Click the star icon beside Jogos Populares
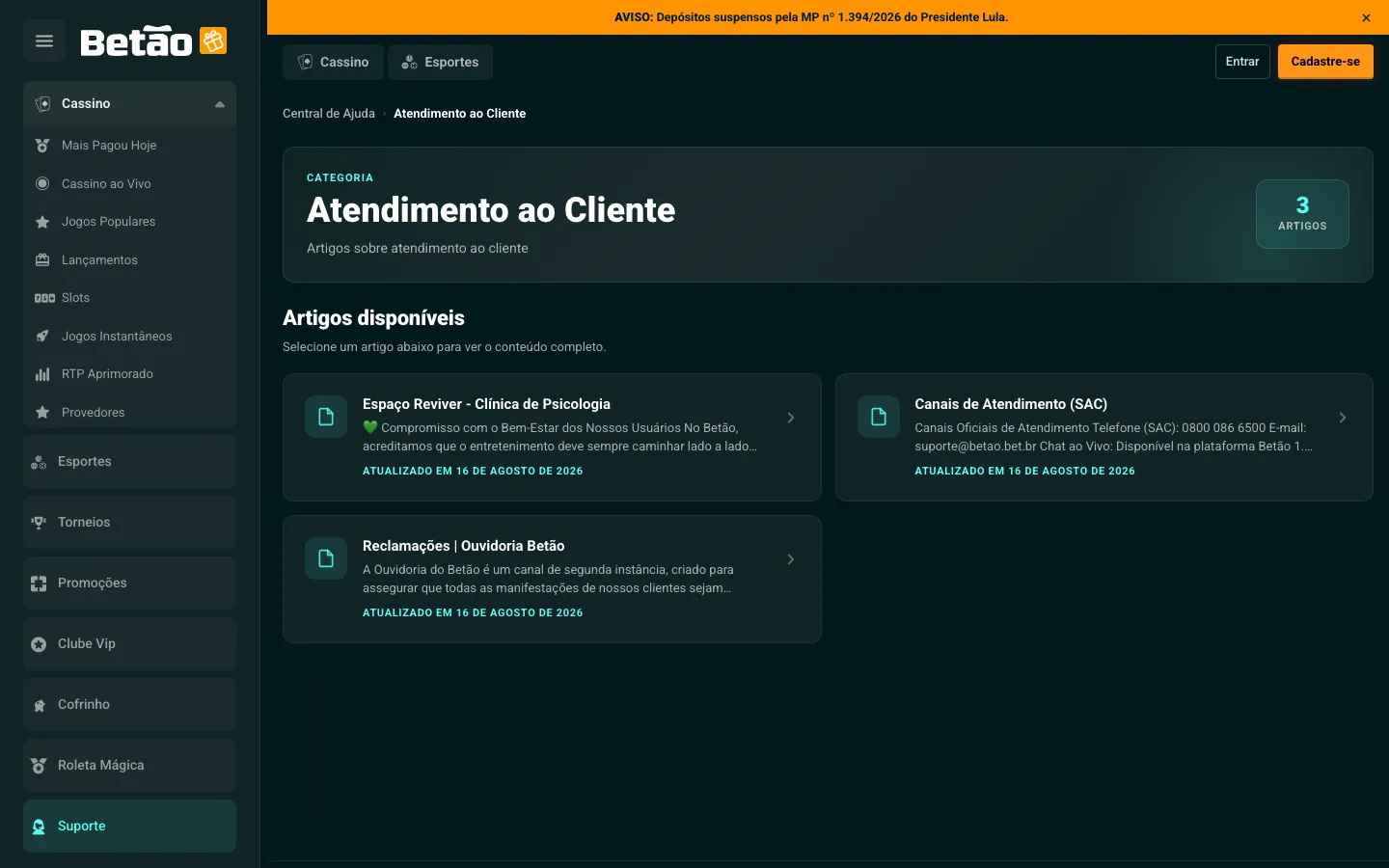 pos(42,222)
